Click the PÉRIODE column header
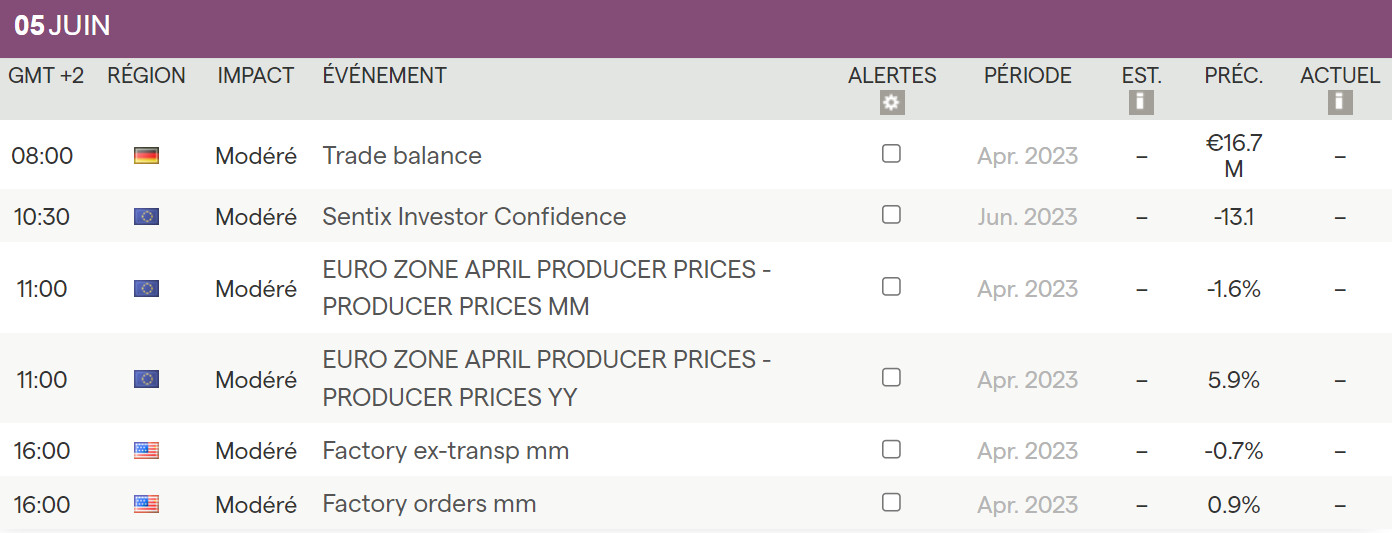The height and width of the screenshot is (533, 1392). click(x=1027, y=76)
